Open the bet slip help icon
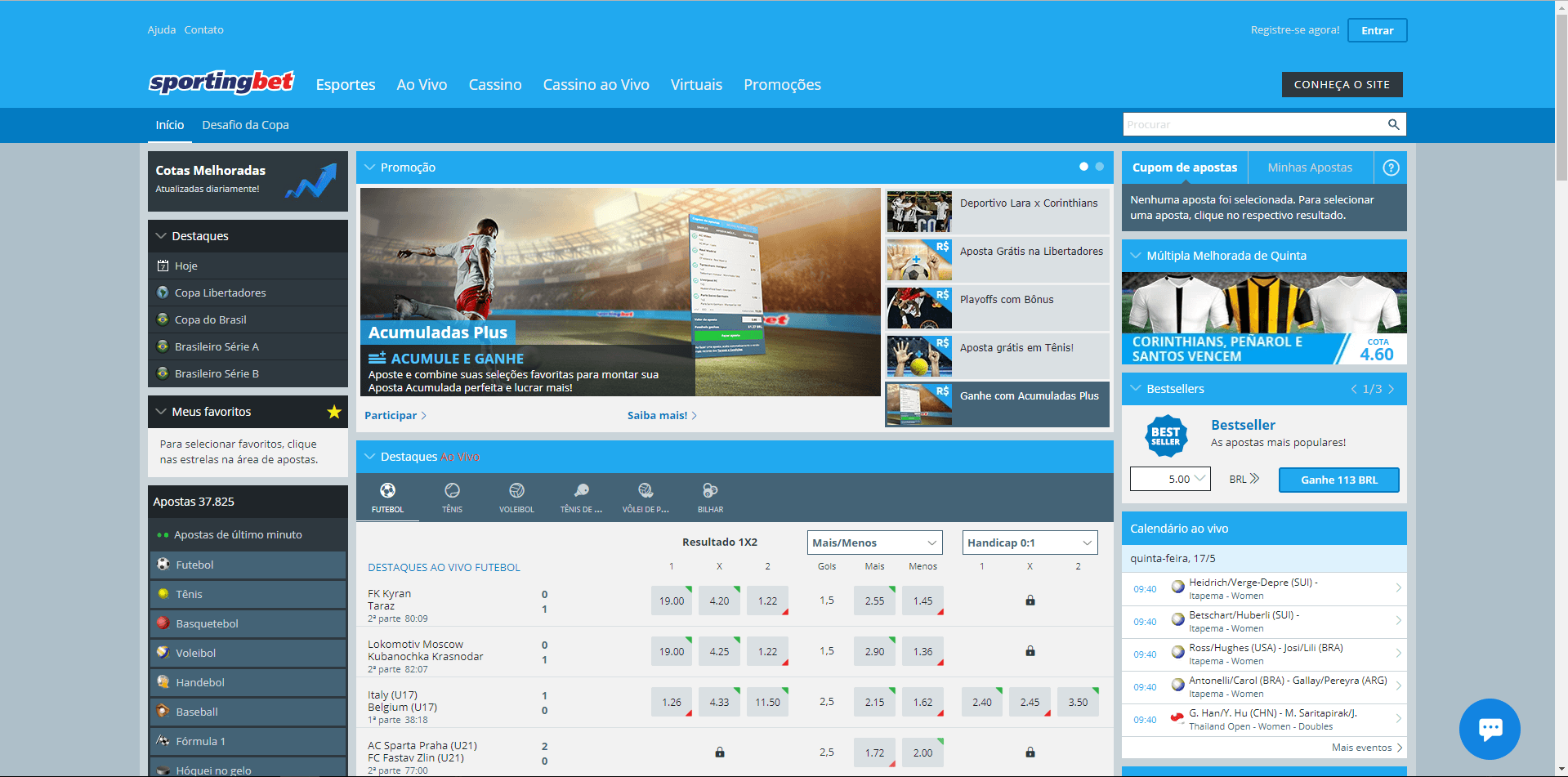 pos(1391,167)
